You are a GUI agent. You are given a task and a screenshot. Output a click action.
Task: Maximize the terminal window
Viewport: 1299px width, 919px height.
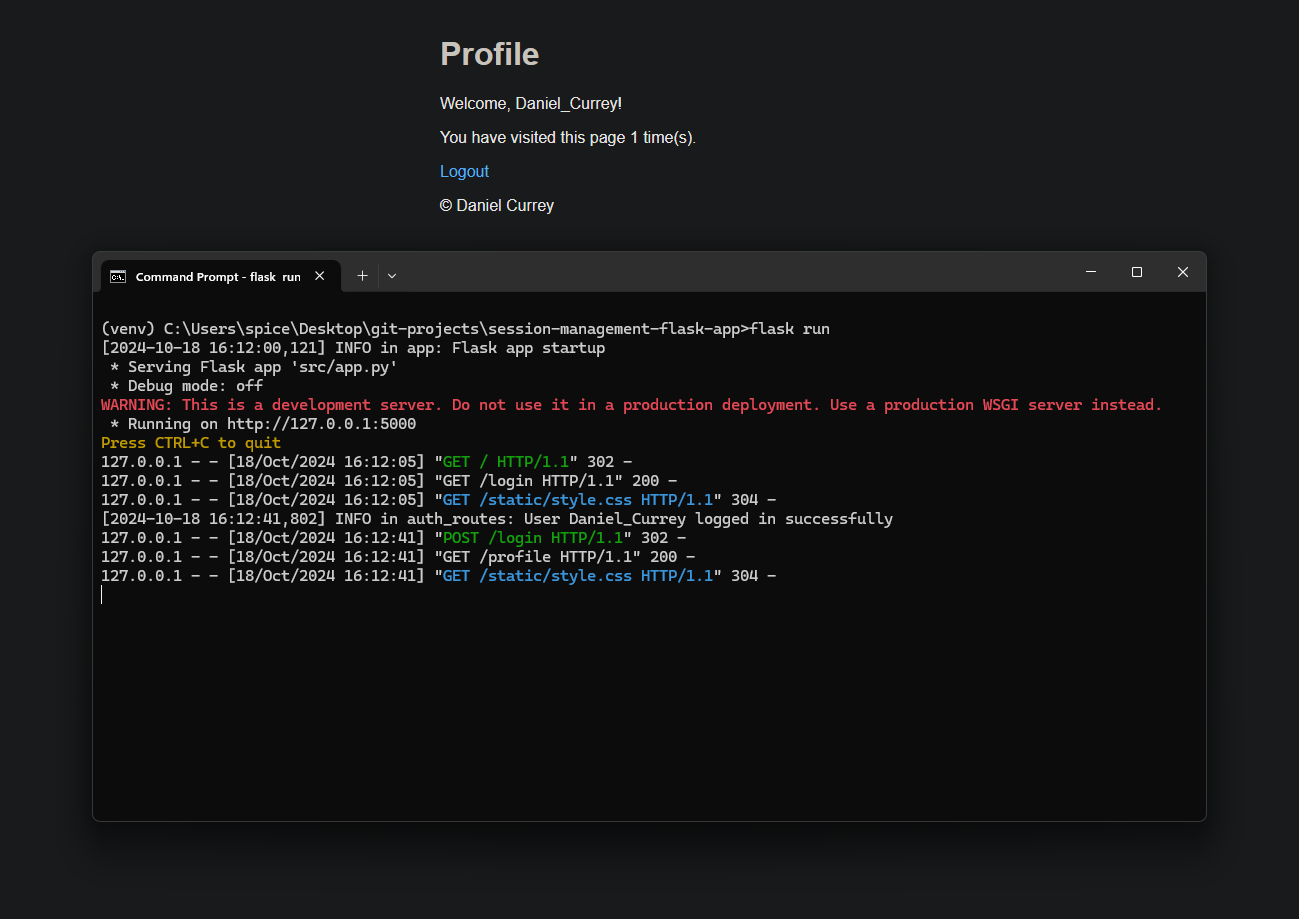[x=1137, y=272]
